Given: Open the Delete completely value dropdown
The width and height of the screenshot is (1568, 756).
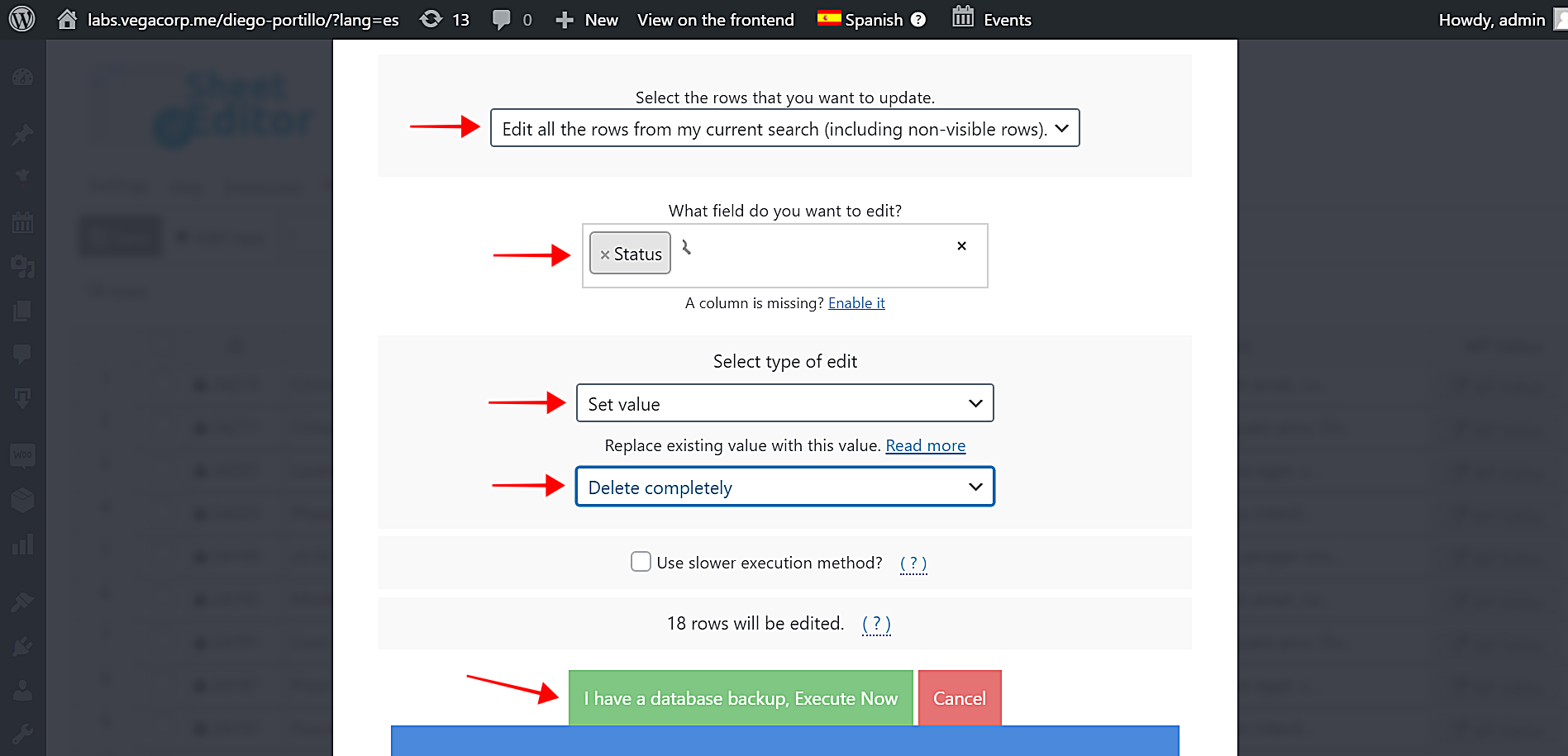Looking at the screenshot, I should click(x=784, y=487).
